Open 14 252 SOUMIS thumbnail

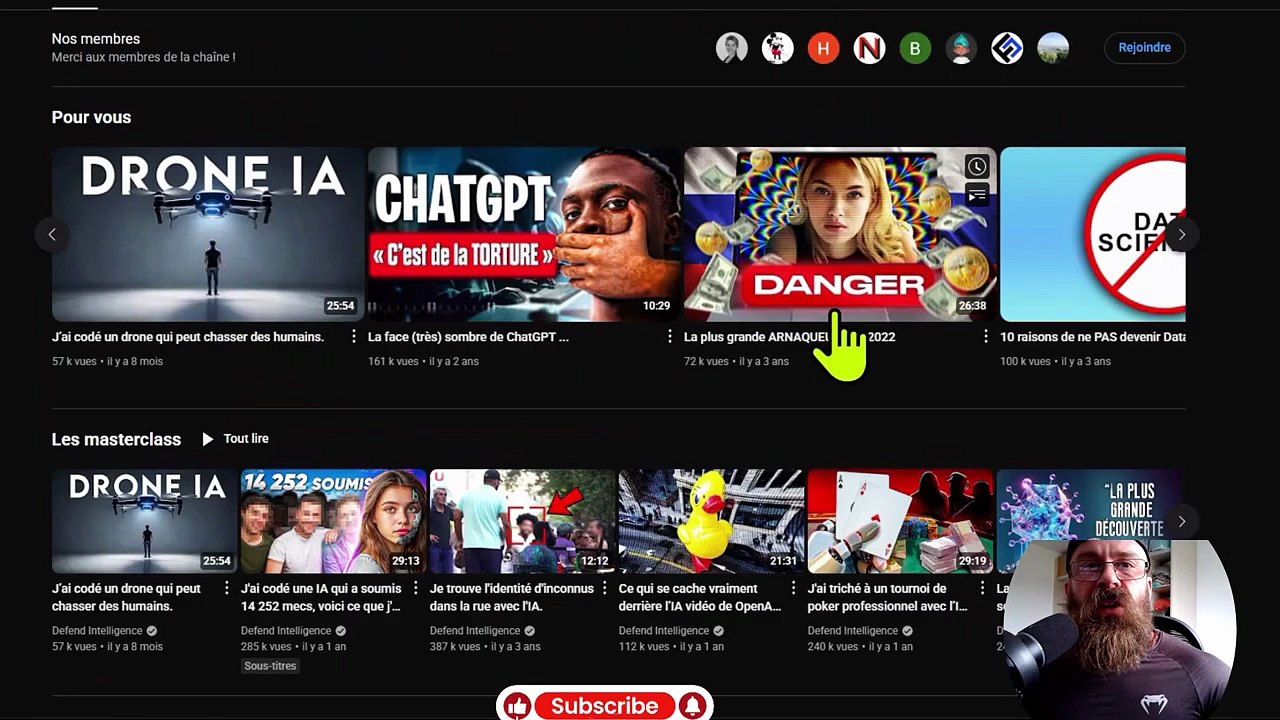[333, 522]
